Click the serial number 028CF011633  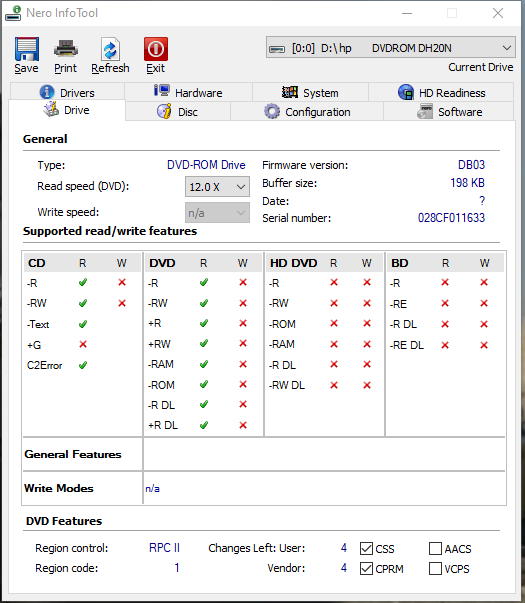[452, 218]
